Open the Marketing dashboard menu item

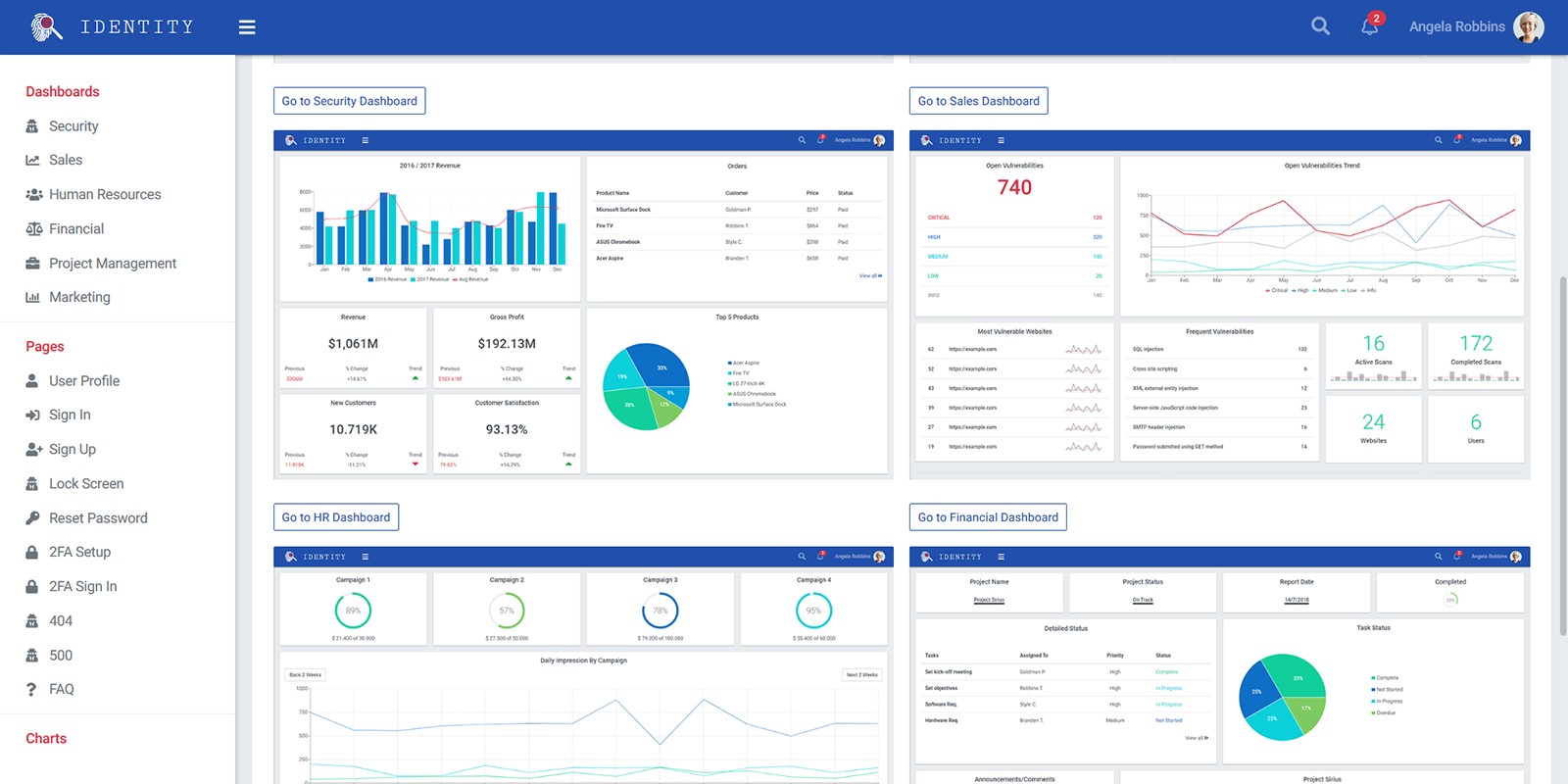pyautogui.click(x=79, y=297)
